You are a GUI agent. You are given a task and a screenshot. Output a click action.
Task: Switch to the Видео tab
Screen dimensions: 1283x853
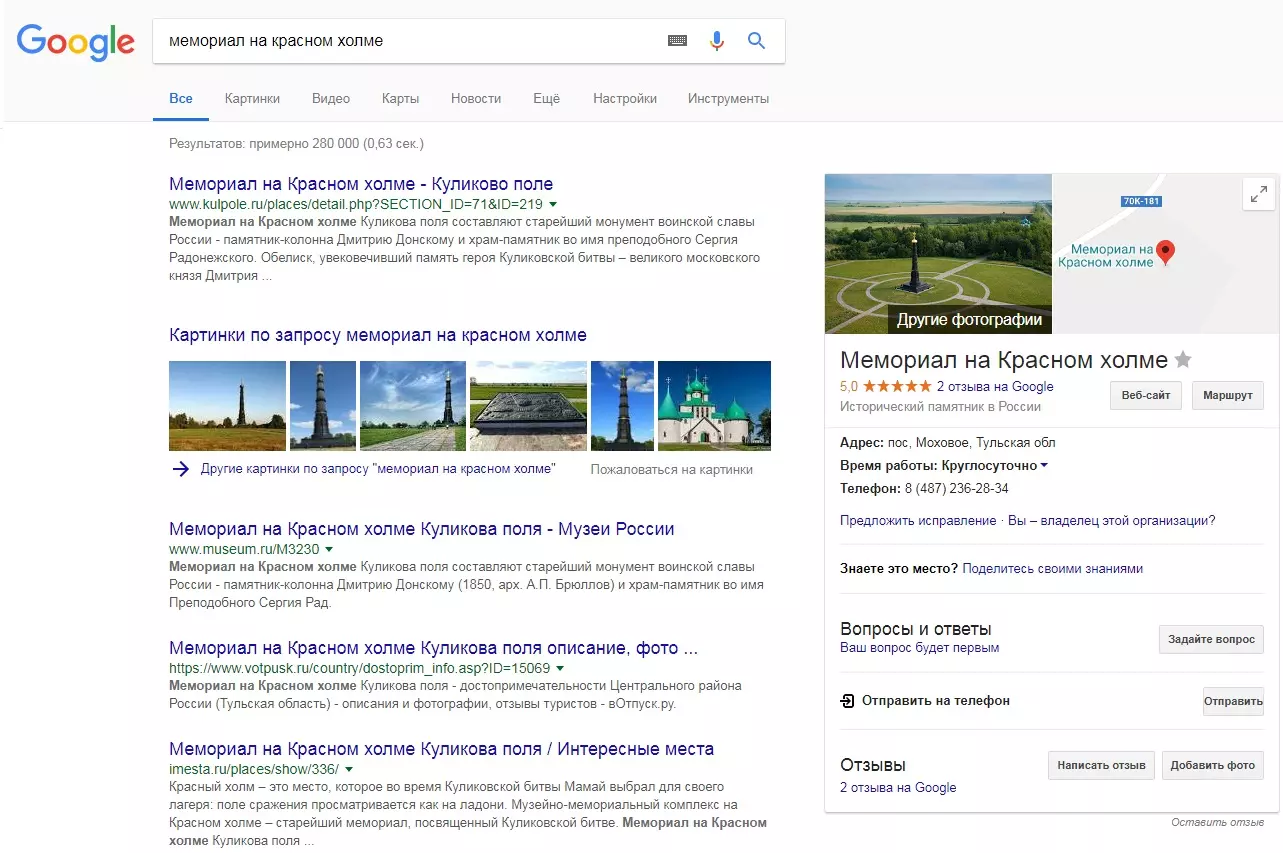331,99
